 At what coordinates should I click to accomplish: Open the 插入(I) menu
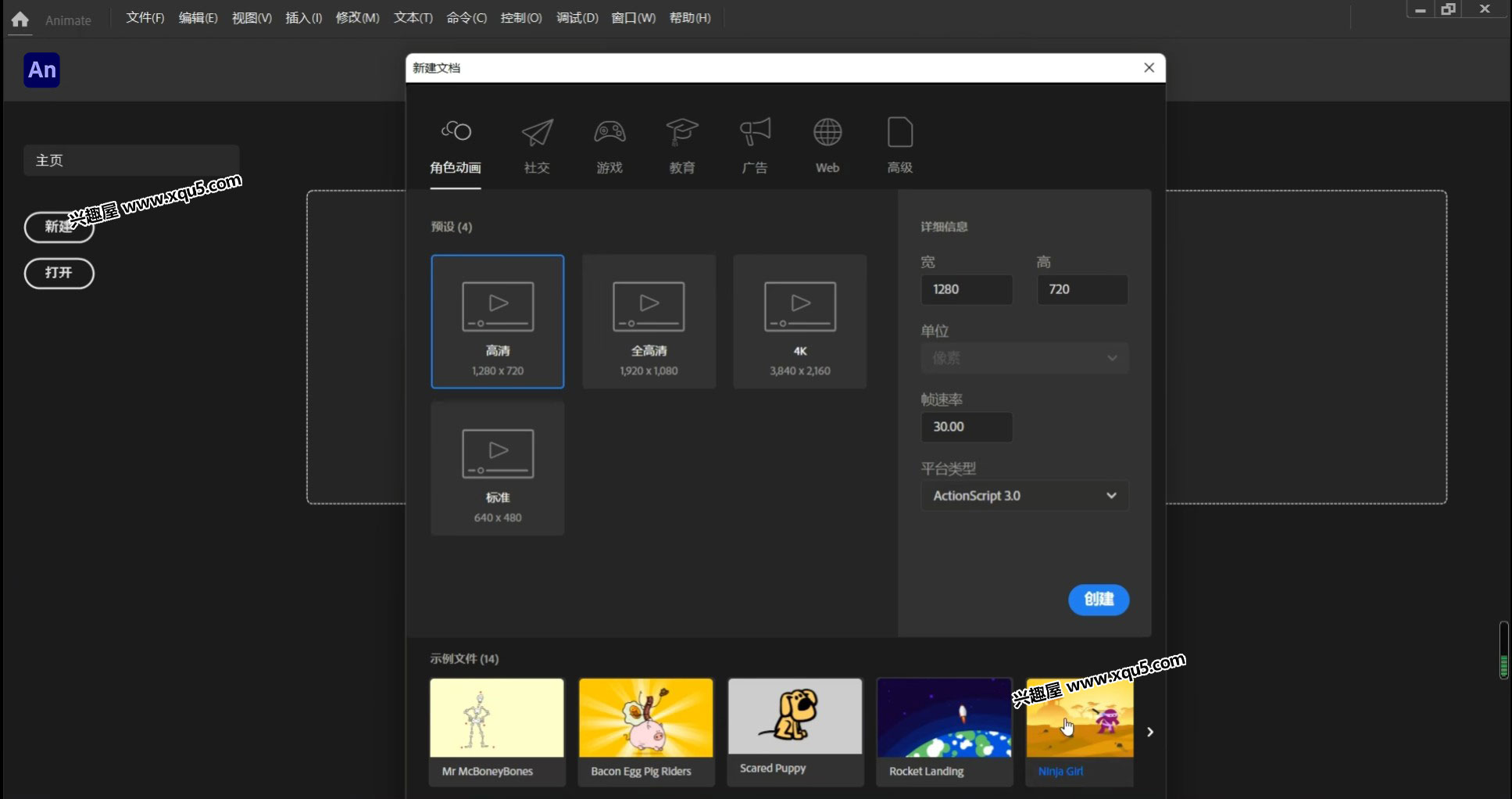304,17
